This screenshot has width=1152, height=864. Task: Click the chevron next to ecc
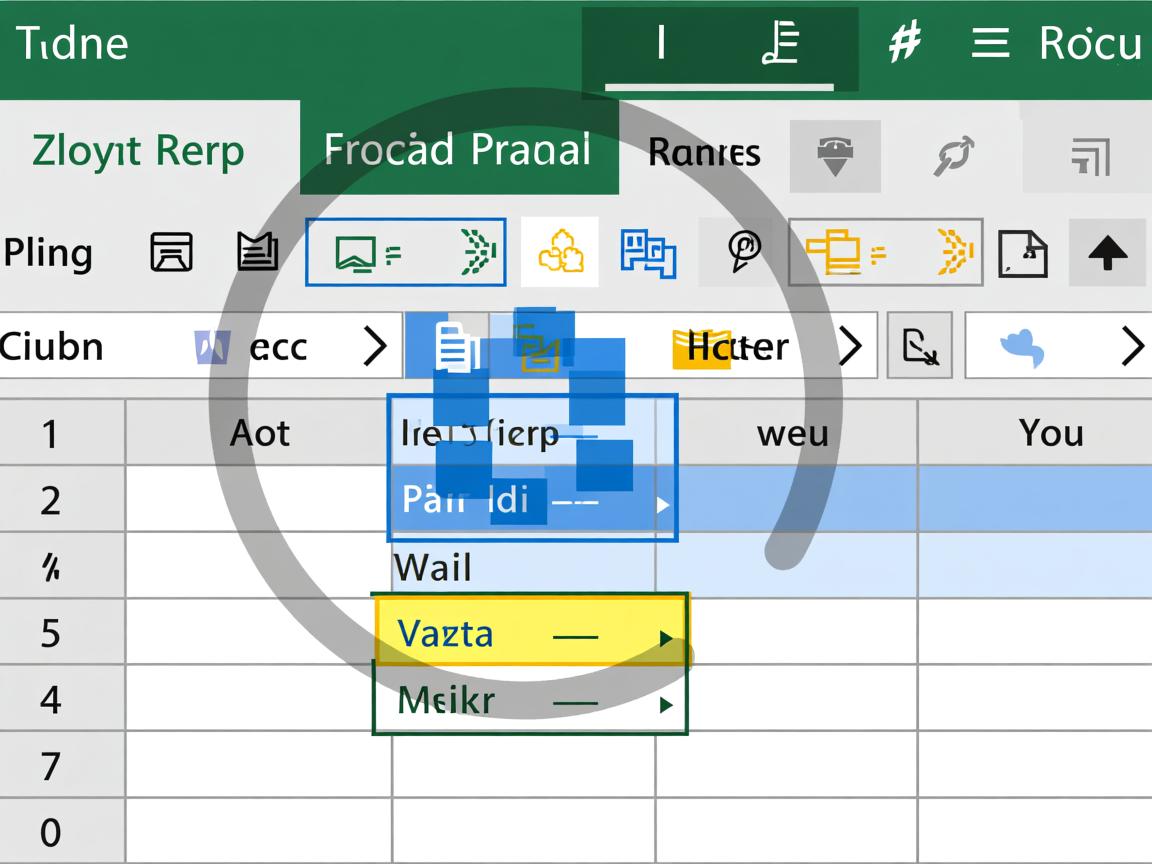(x=374, y=347)
